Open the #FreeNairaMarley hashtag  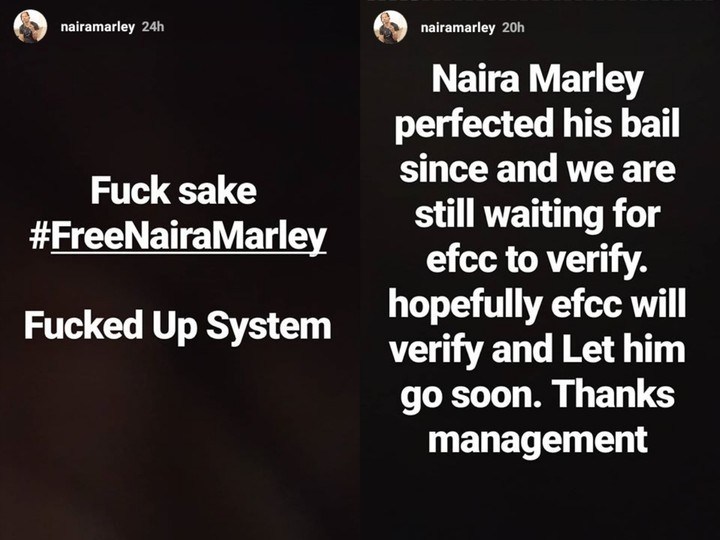coord(178,236)
